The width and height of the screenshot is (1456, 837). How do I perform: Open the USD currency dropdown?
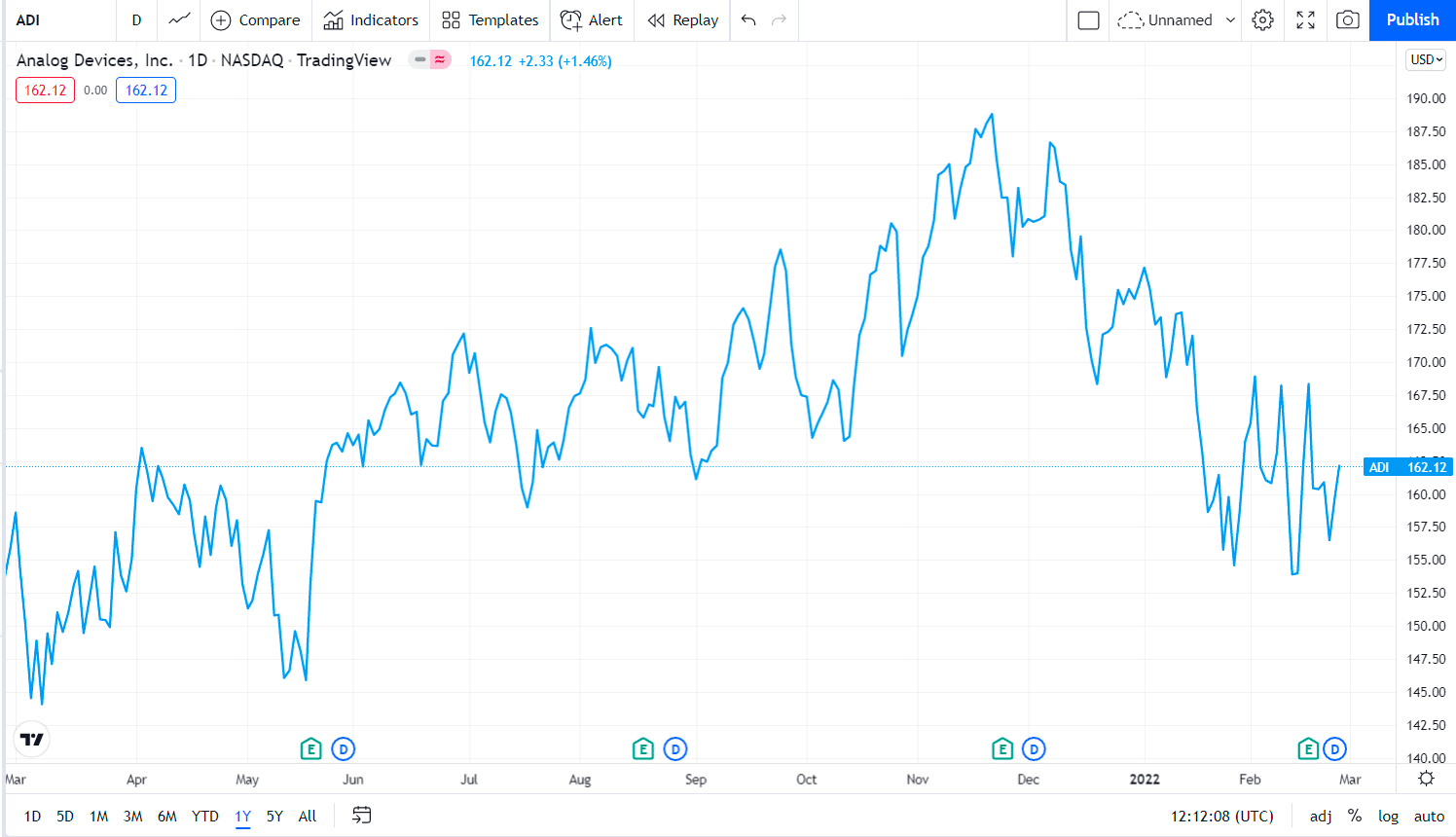point(1427,60)
